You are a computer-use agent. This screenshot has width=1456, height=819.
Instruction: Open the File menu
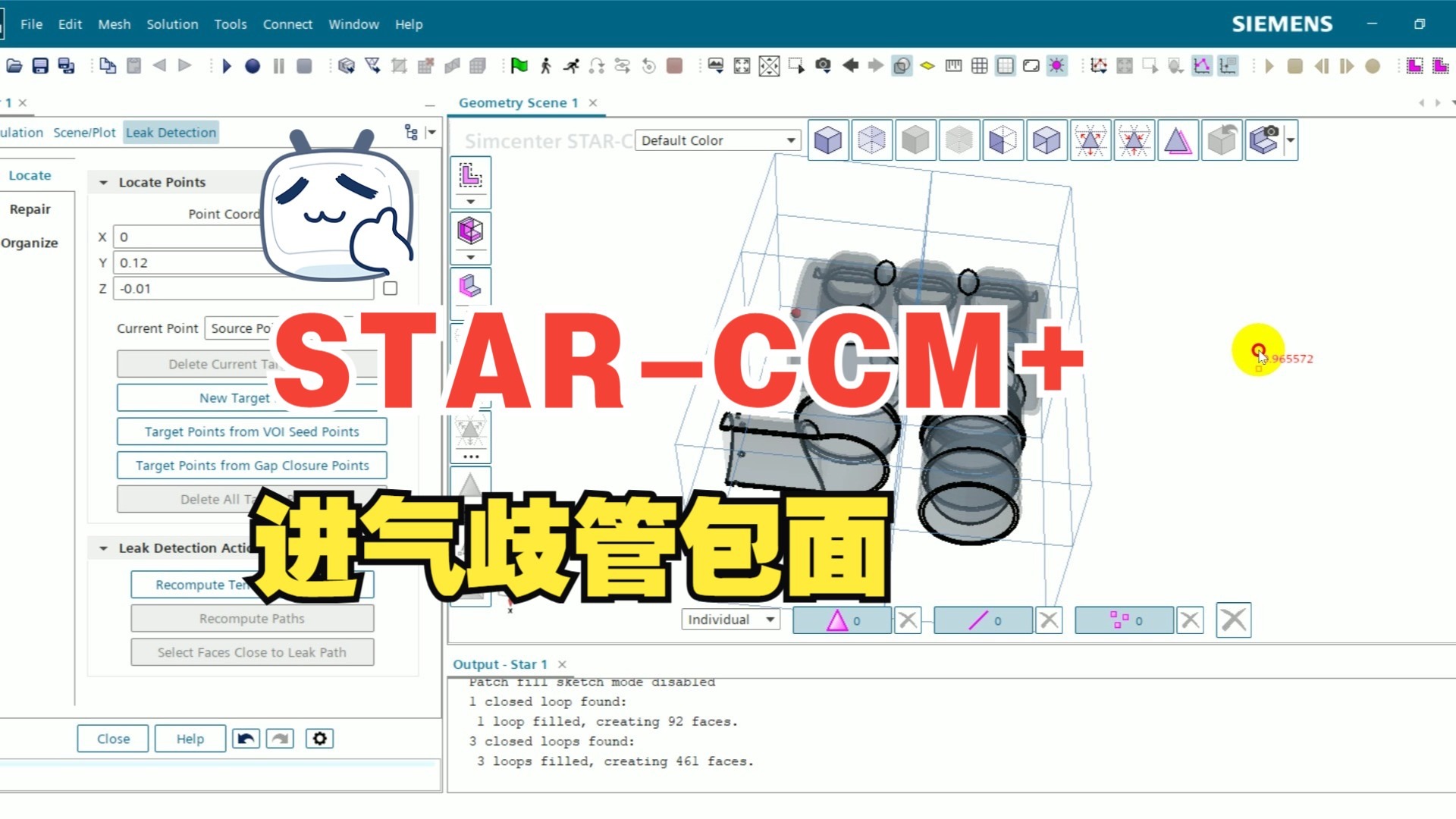31,24
